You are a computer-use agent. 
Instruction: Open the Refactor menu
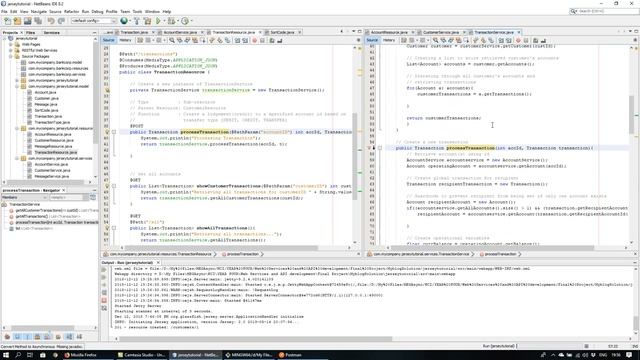tap(71, 12)
